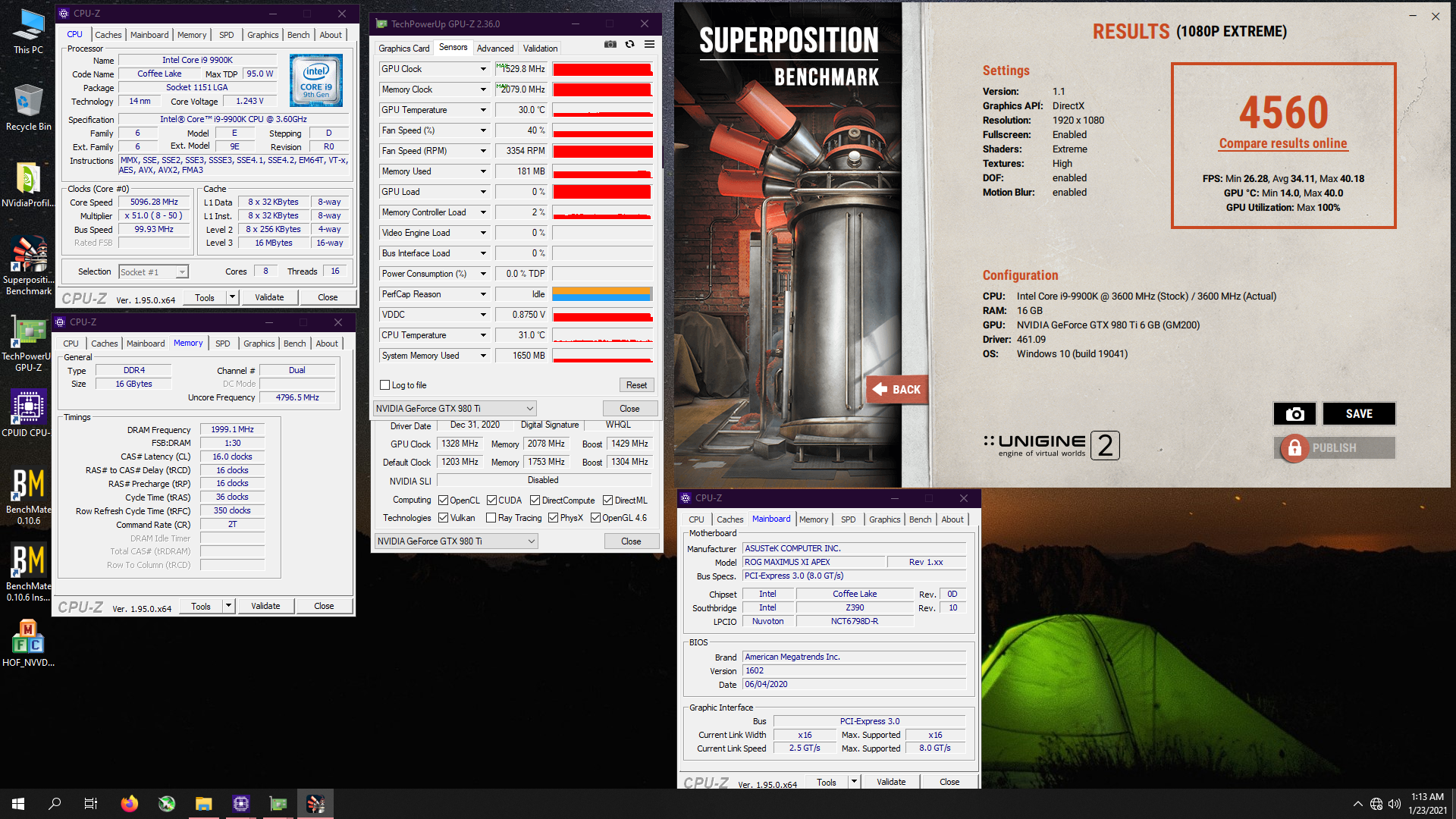Open PerfCap Reason sensor dropdown
The height and width of the screenshot is (819, 1456).
(482, 294)
